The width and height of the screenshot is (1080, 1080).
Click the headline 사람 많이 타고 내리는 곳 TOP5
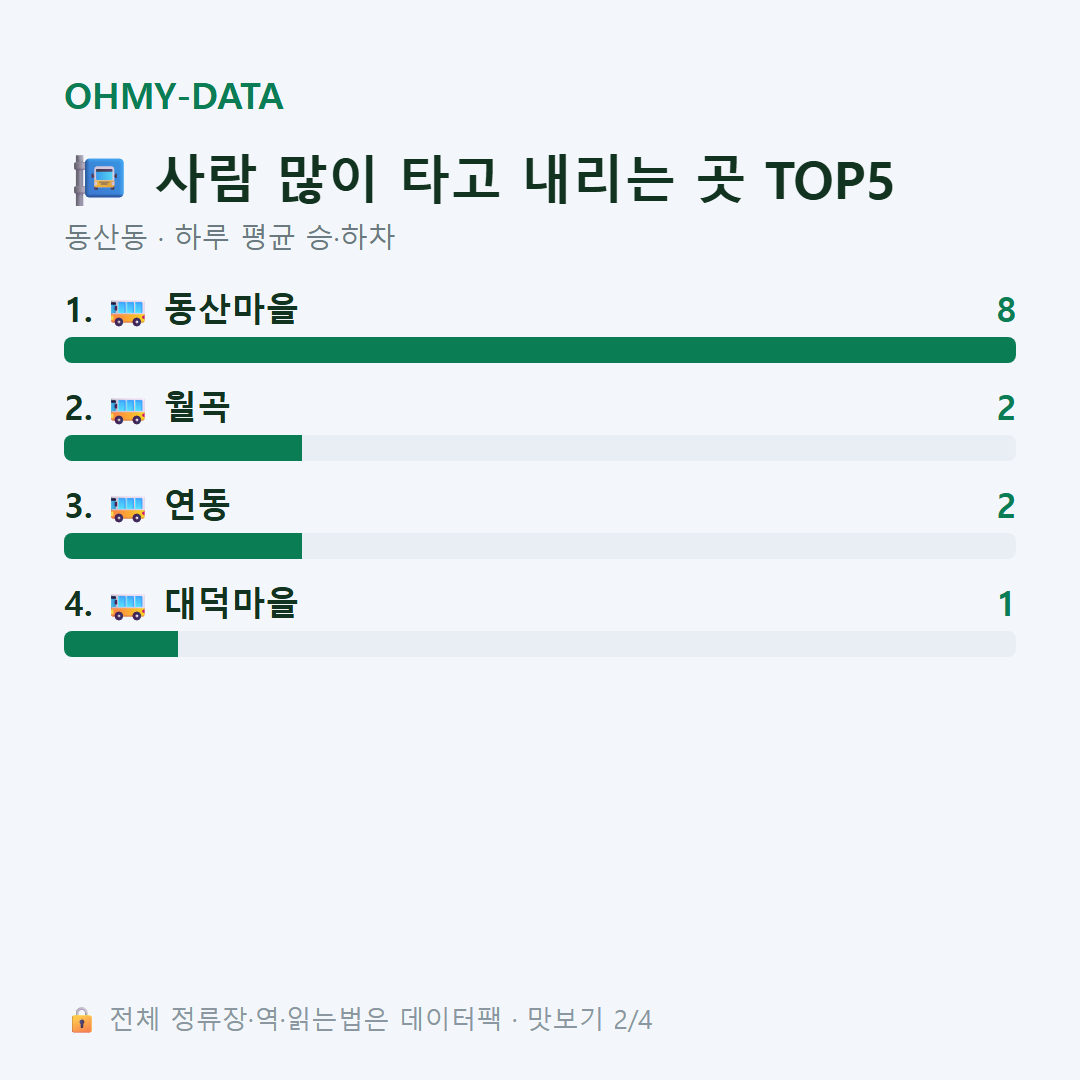pyautogui.click(x=525, y=180)
